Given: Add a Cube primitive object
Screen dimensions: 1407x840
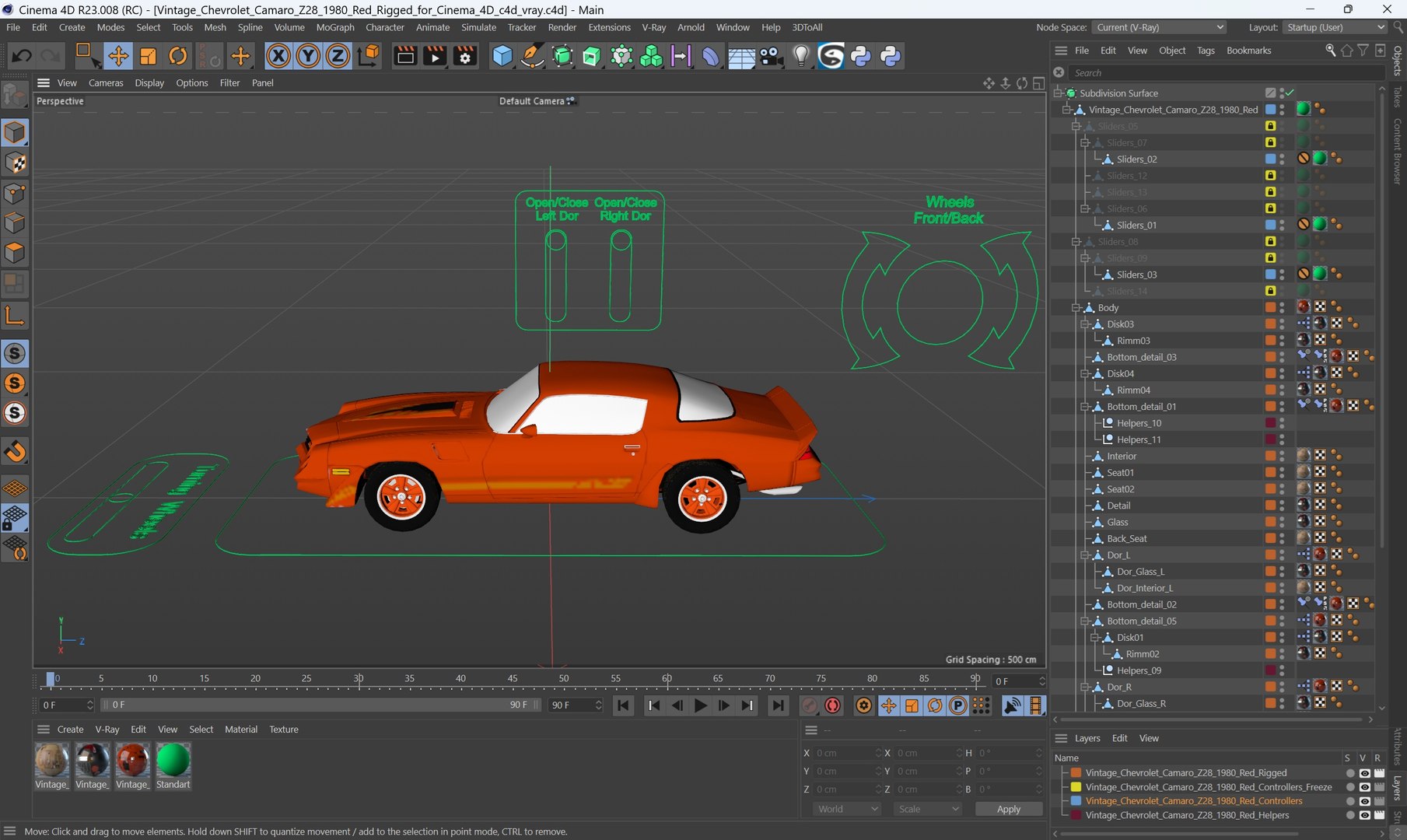Looking at the screenshot, I should [502, 56].
